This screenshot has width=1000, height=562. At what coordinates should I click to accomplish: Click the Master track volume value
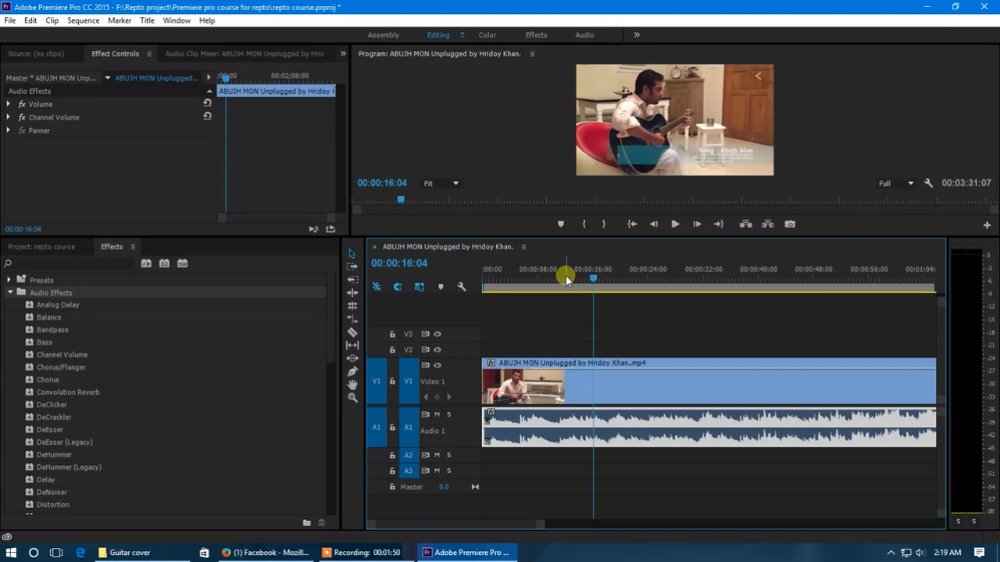(x=443, y=487)
